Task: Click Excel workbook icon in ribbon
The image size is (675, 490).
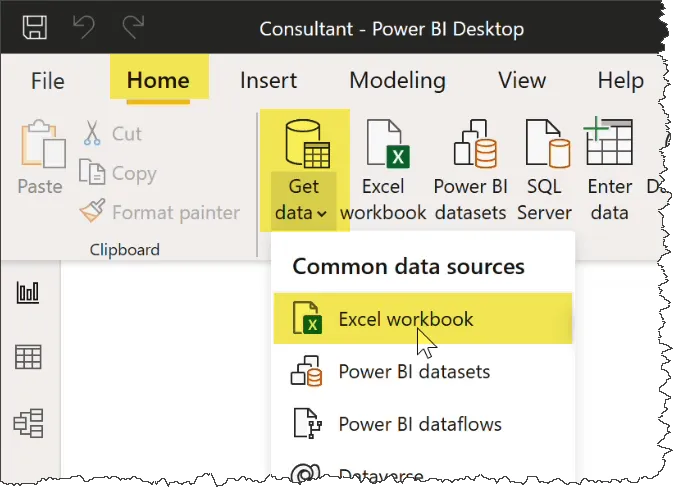Action: point(383,145)
